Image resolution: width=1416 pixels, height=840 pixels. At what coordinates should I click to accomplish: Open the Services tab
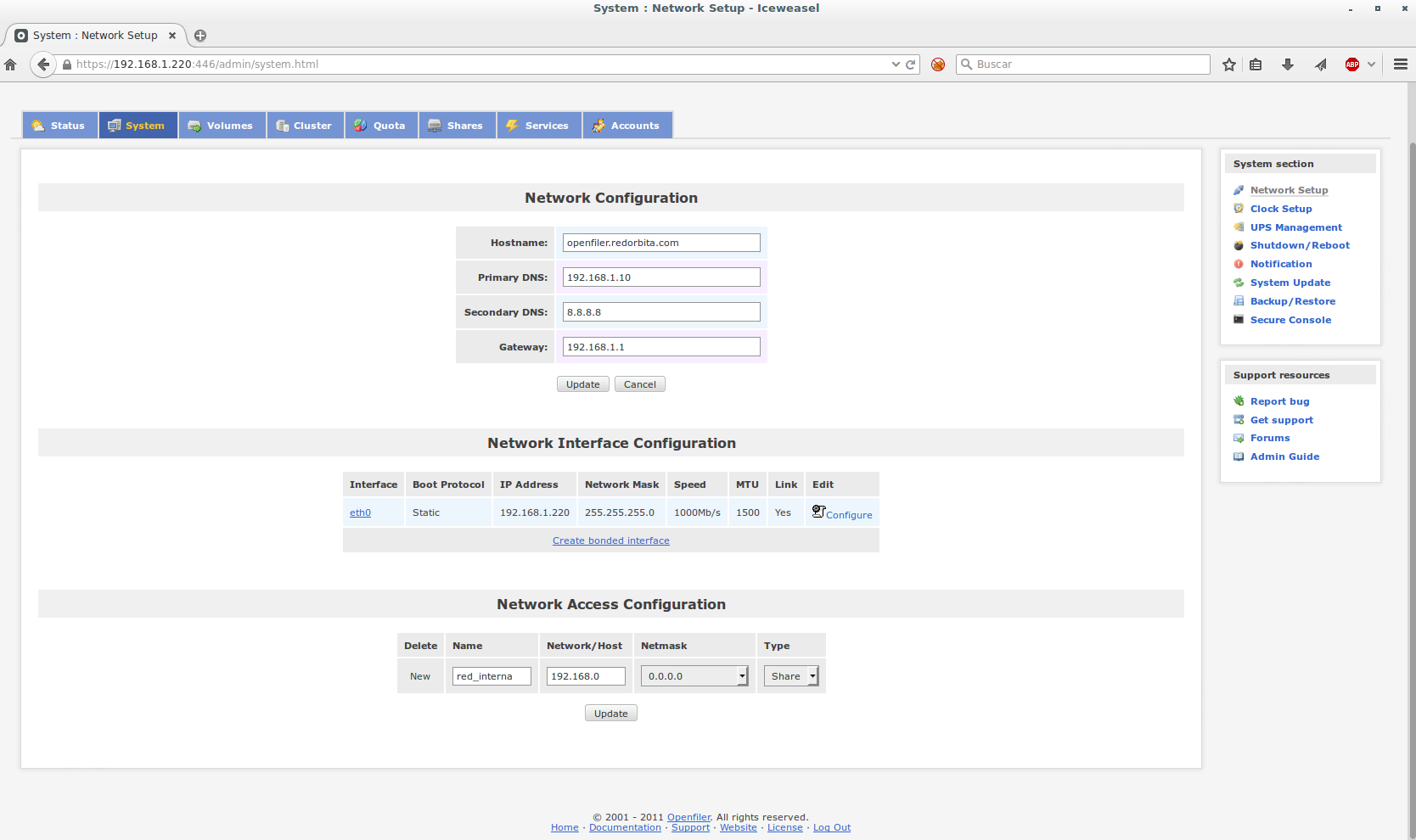pyautogui.click(x=538, y=126)
